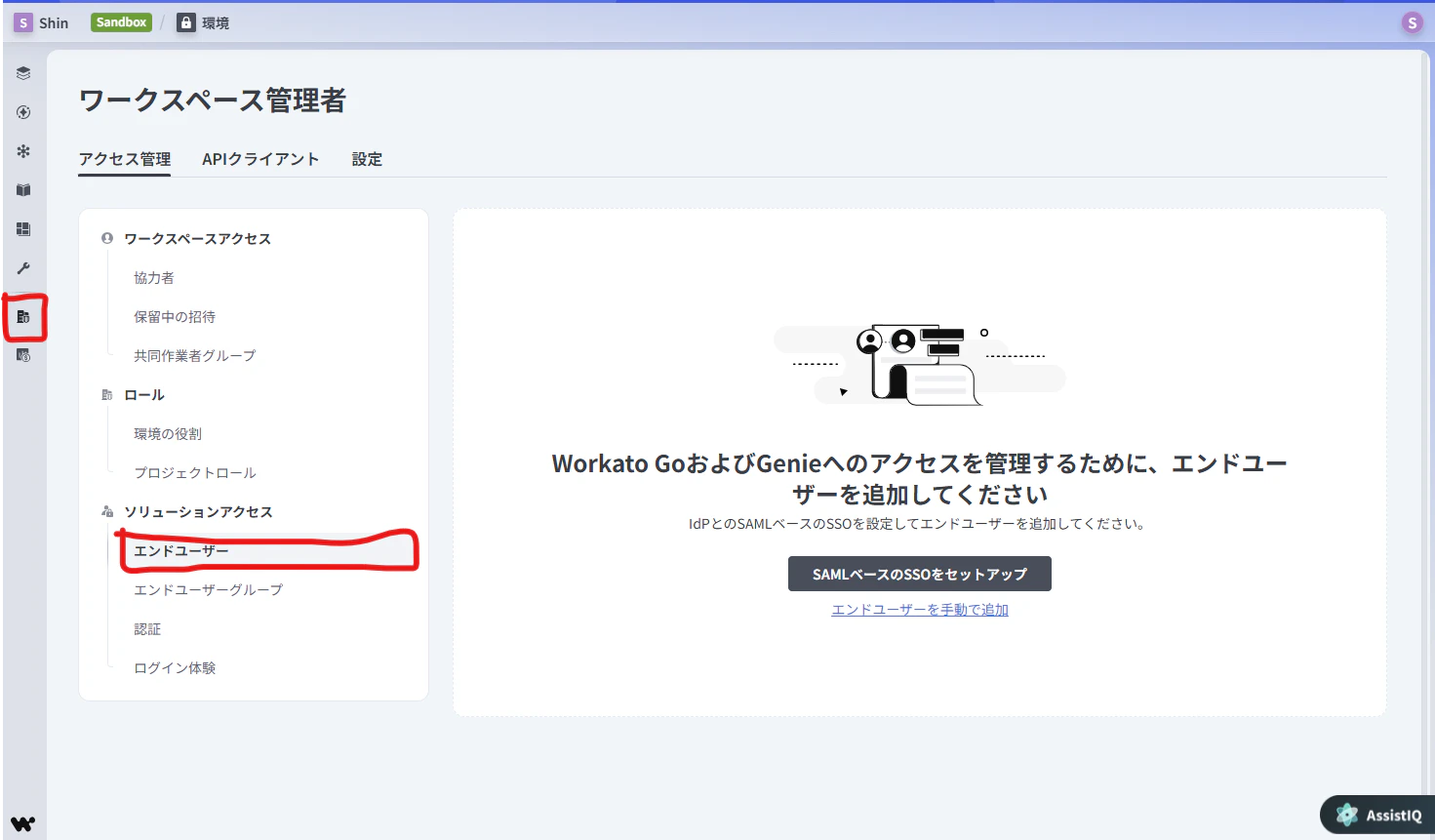Click the ワークスペースアクセス section heading

click(x=197, y=239)
